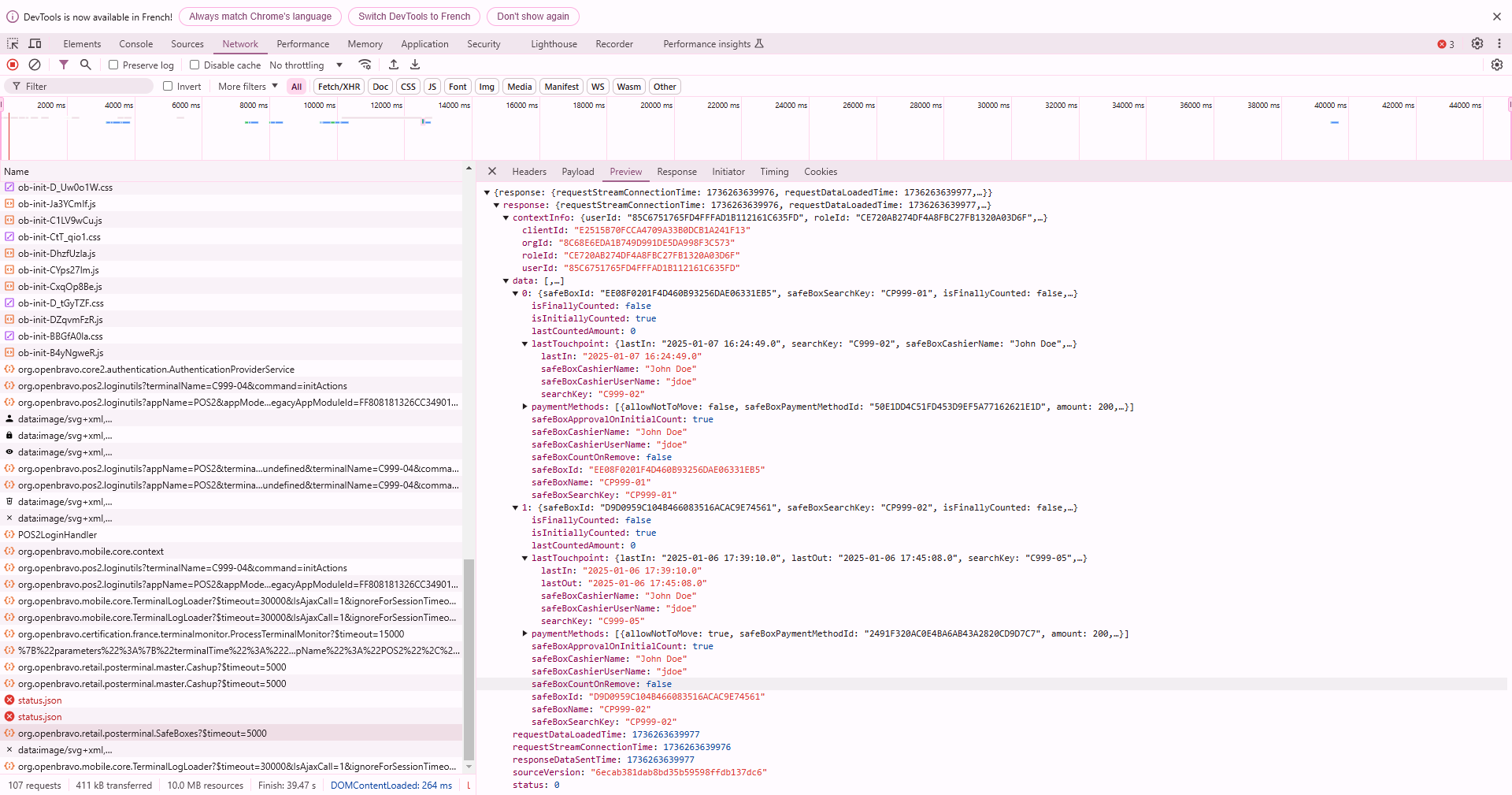Open network conditions wifi icon
The image size is (1512, 795).
point(365,65)
